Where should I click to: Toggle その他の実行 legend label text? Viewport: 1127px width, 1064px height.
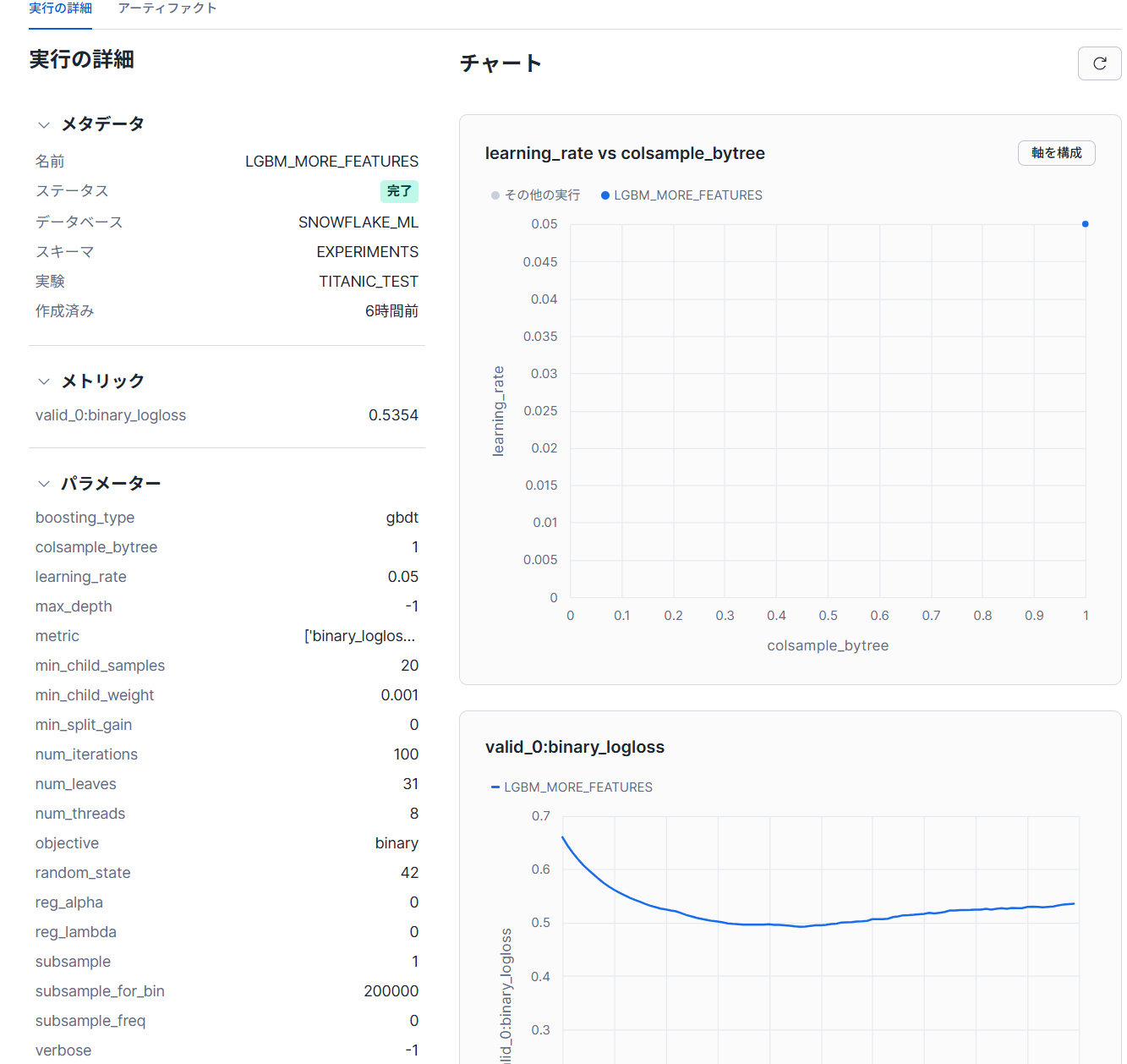[x=542, y=195]
